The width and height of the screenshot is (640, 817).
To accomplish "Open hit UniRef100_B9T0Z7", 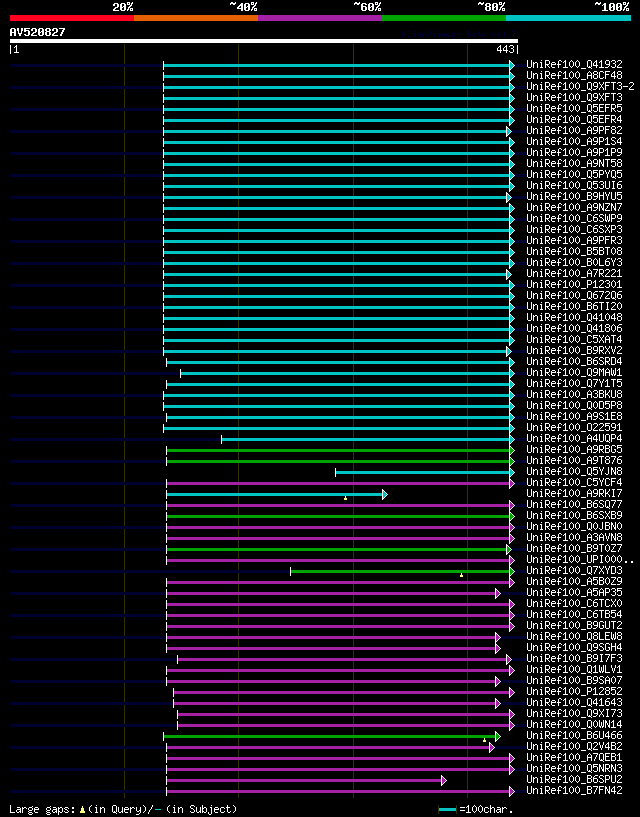I will (574, 549).
